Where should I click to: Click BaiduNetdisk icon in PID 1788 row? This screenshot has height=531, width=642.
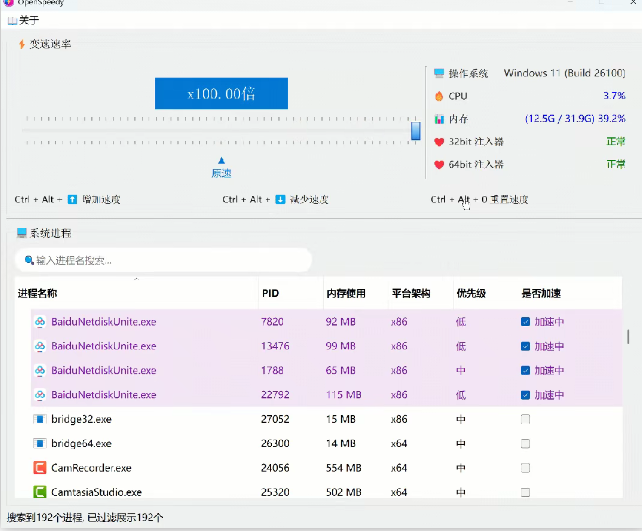tap(40, 371)
